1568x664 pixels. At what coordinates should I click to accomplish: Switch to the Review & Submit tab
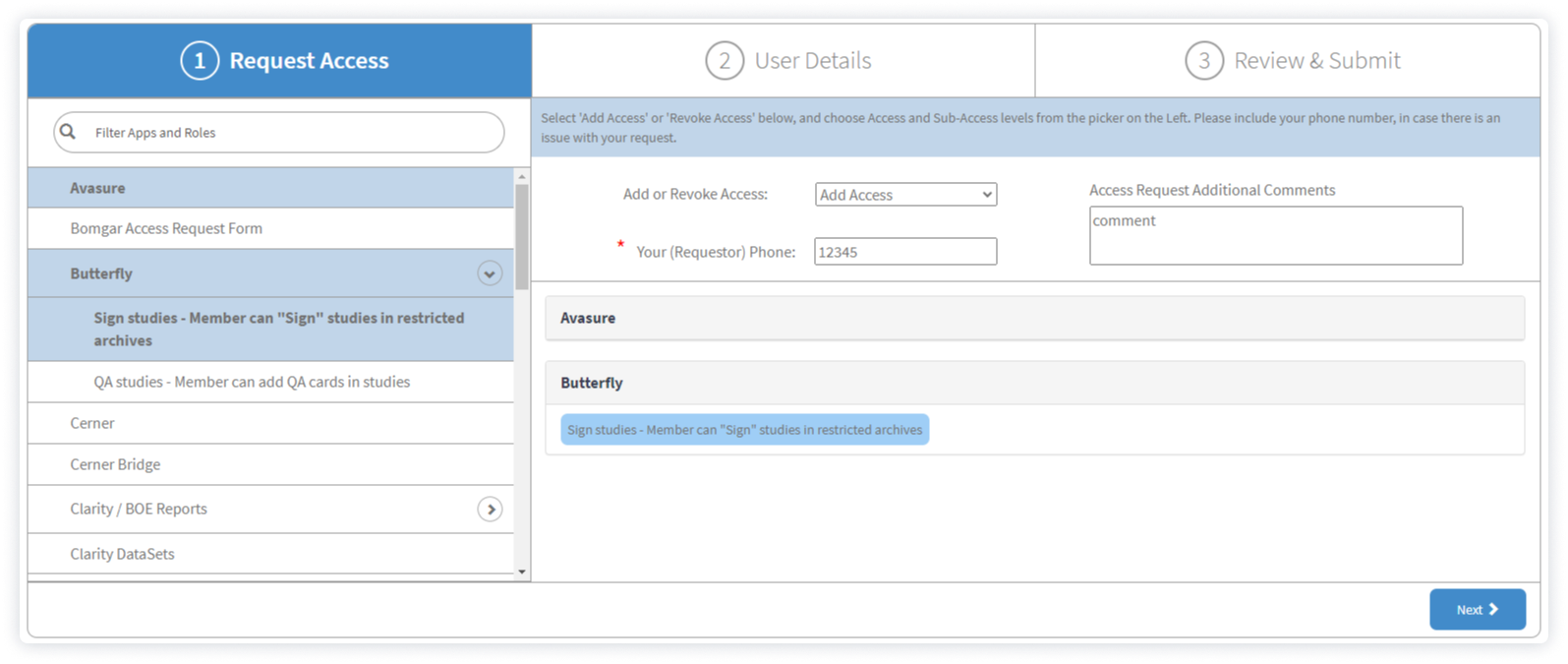coord(1288,61)
